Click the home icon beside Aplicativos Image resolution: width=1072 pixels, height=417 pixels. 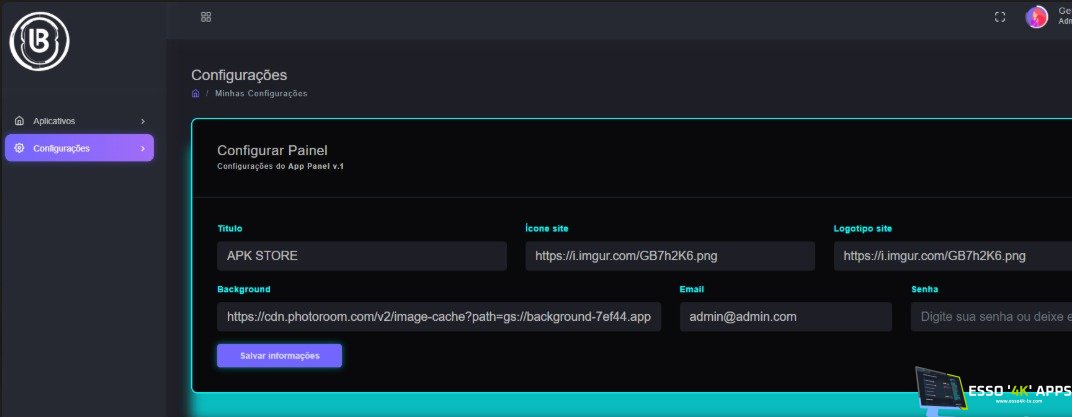click(19, 121)
